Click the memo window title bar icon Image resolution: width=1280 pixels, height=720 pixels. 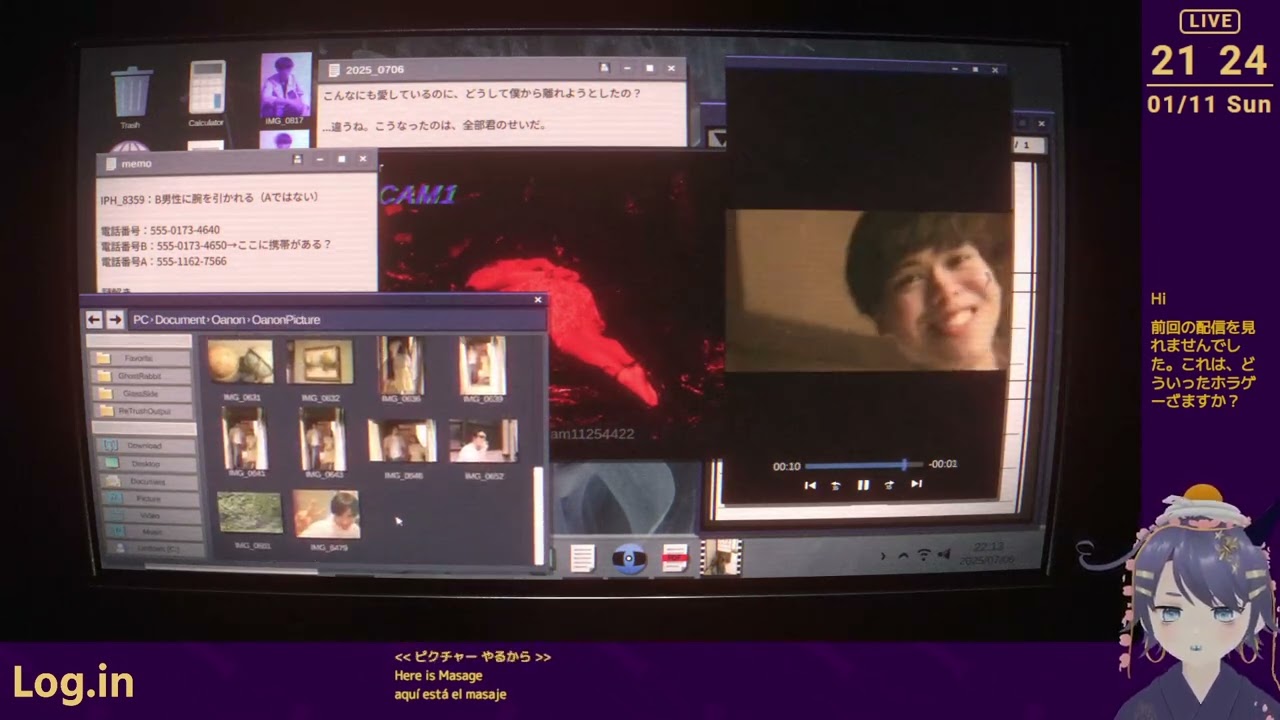tap(111, 163)
